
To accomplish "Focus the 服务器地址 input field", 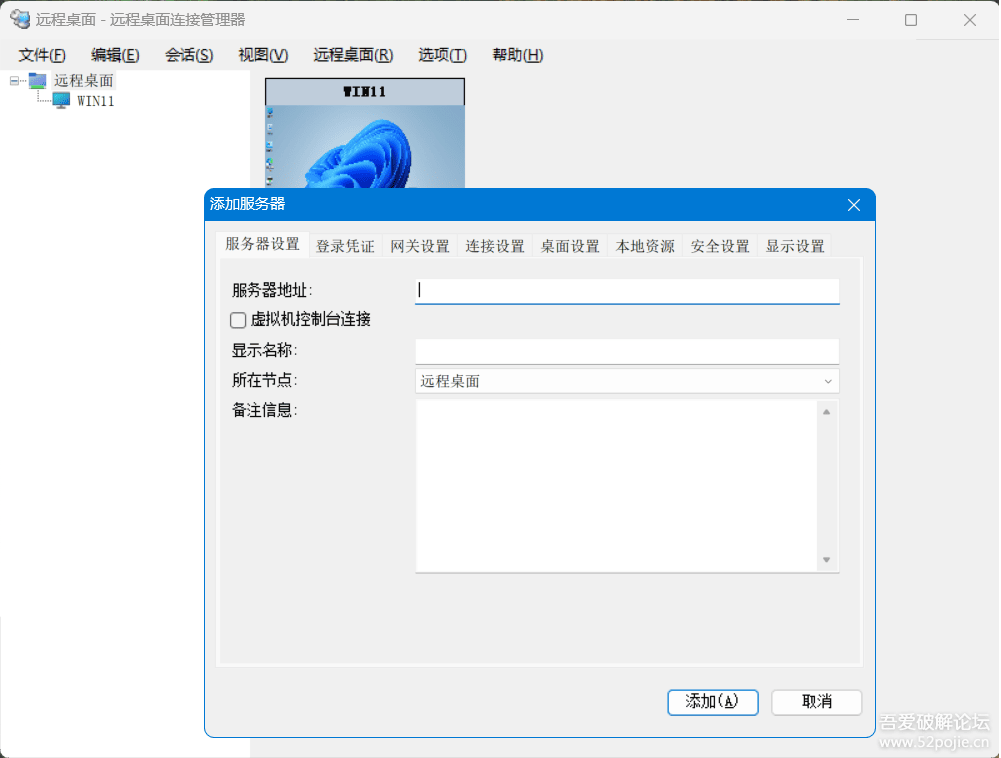I will (x=626, y=290).
